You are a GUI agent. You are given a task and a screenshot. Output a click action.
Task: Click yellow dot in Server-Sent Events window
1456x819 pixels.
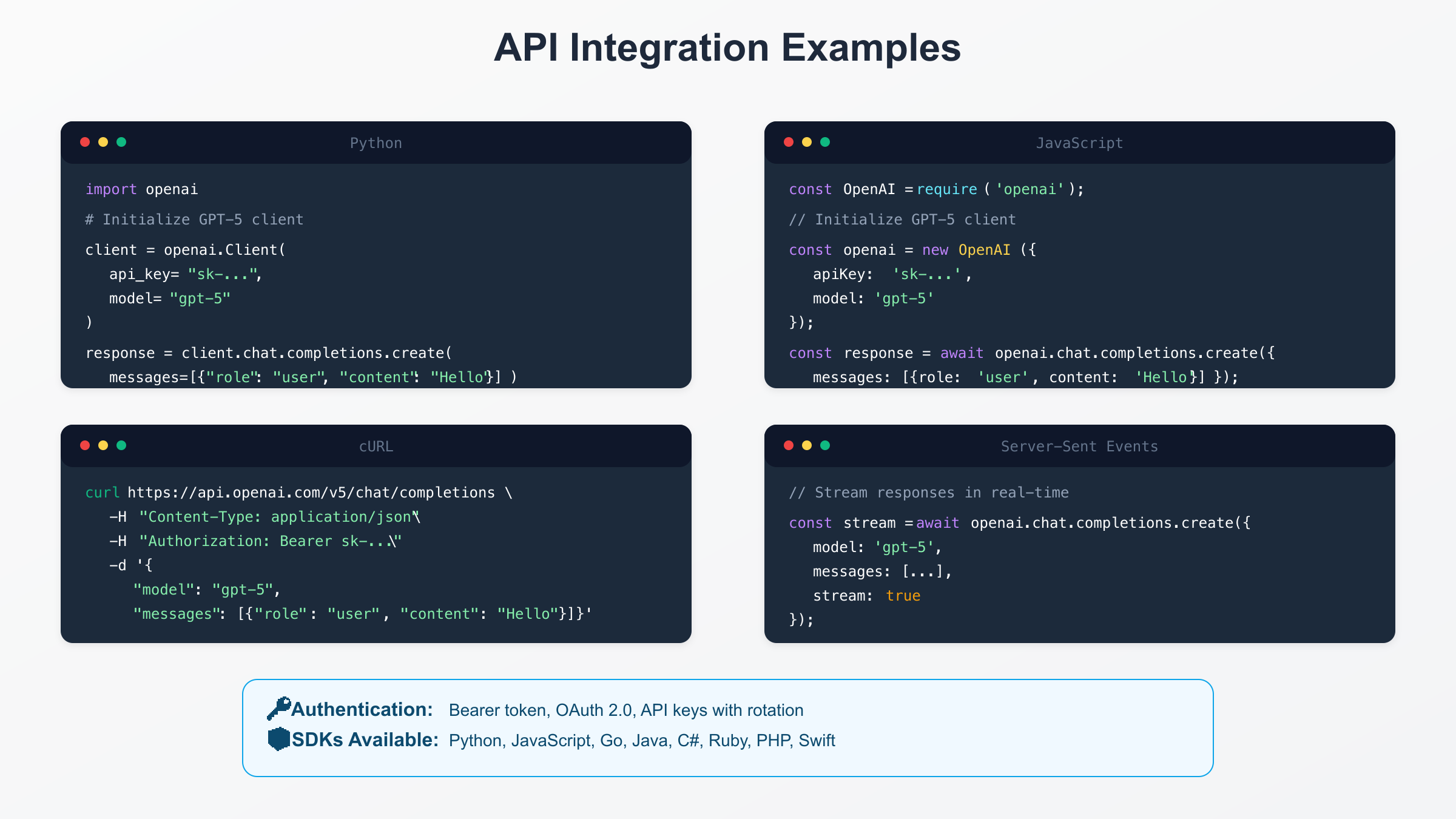[807, 445]
